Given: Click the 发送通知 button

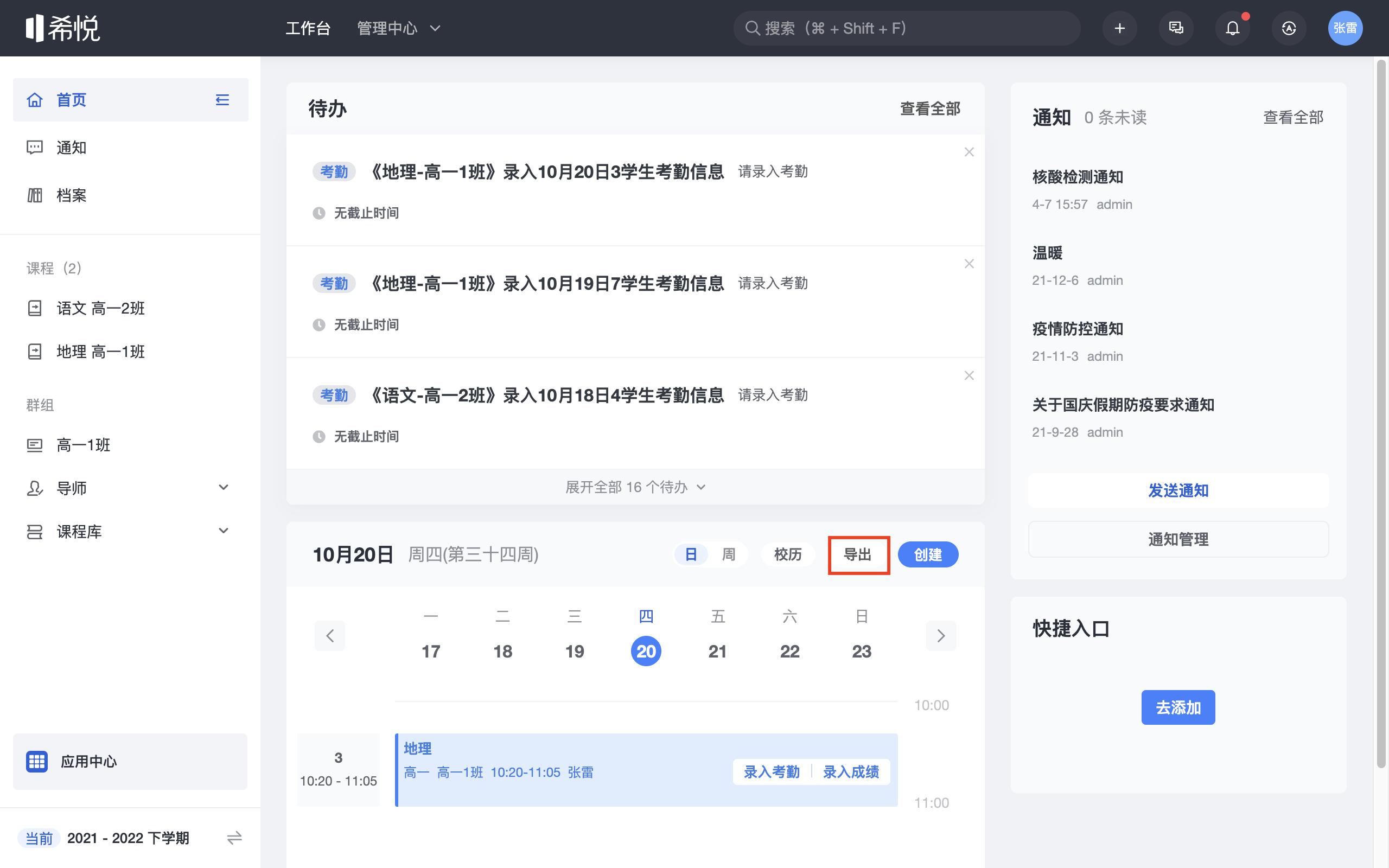Looking at the screenshot, I should click(x=1178, y=490).
